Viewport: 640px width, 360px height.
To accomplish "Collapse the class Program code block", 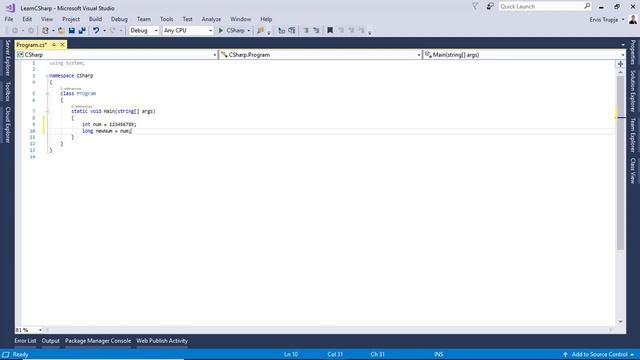I will (x=47, y=93).
